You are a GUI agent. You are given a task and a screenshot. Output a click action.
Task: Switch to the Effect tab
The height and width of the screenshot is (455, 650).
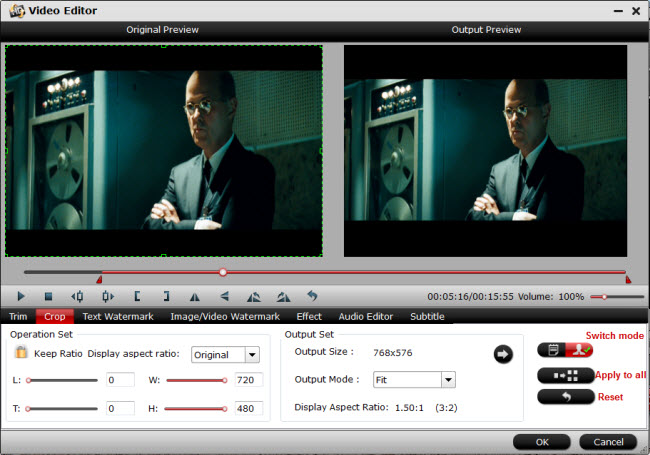tap(309, 317)
